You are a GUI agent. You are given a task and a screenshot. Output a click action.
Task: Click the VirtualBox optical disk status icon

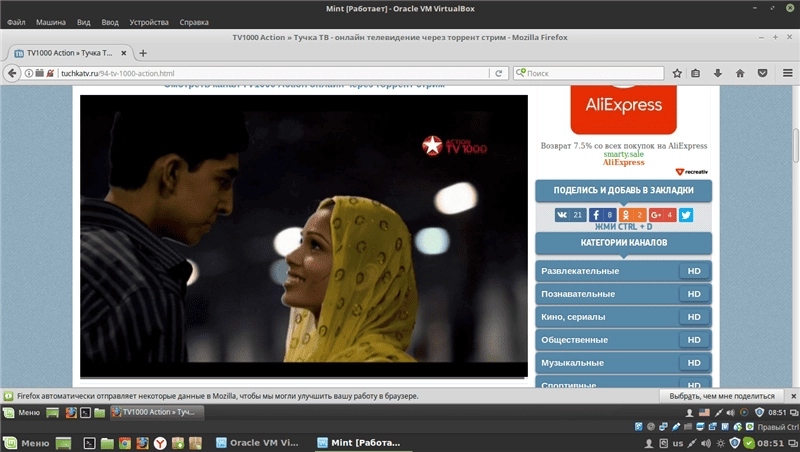coord(651,426)
